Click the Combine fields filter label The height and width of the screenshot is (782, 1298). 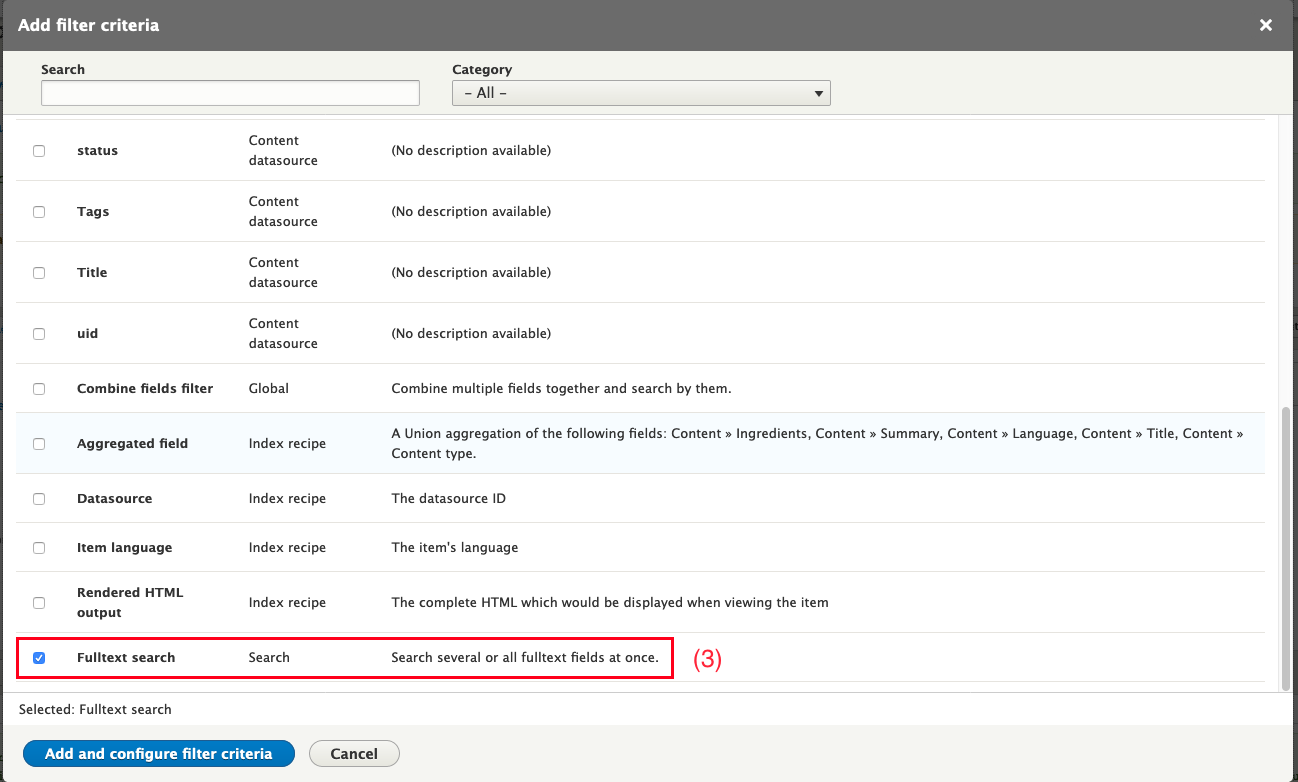click(145, 389)
